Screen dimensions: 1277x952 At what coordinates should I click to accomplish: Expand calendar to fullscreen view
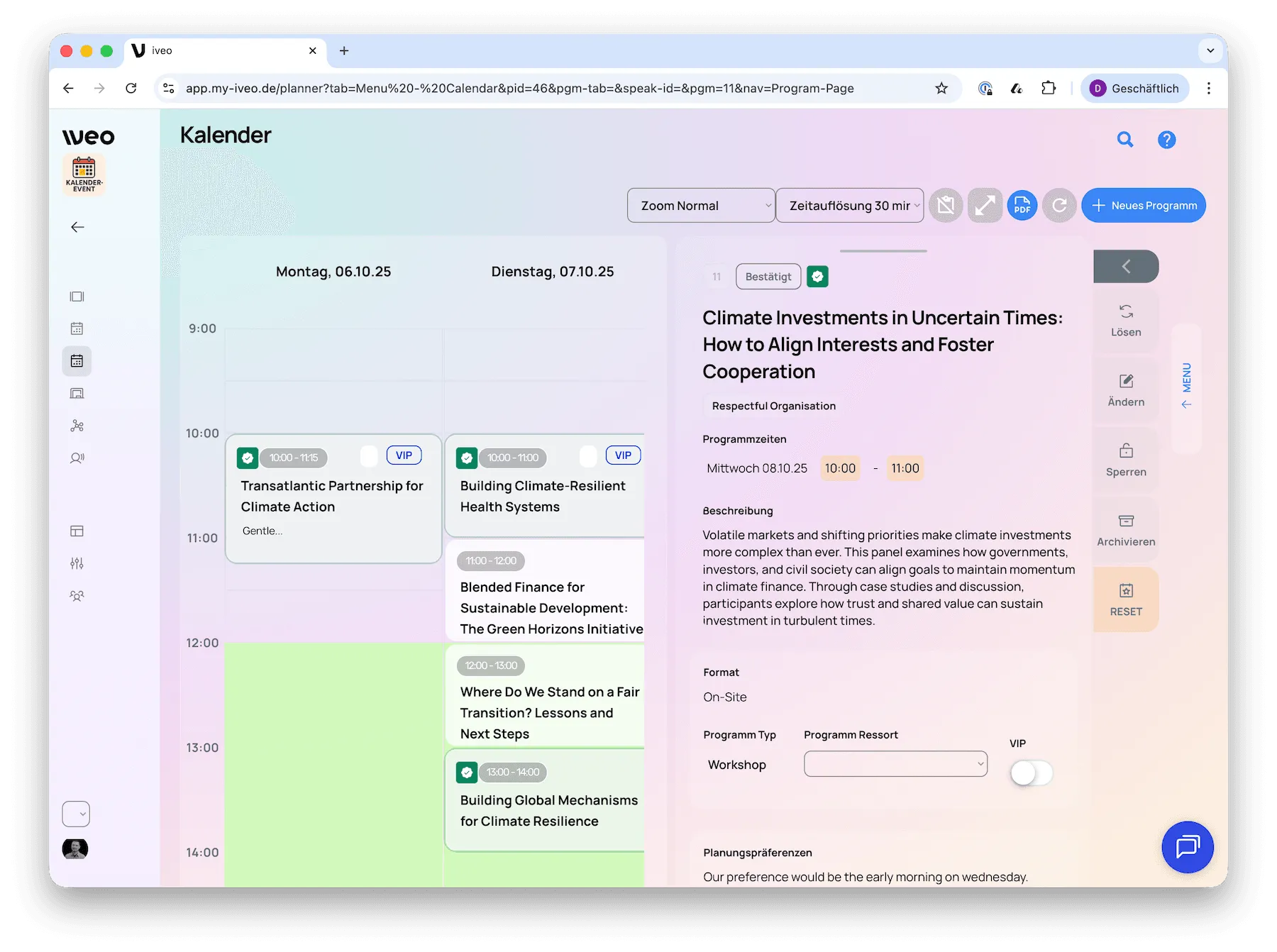point(985,205)
